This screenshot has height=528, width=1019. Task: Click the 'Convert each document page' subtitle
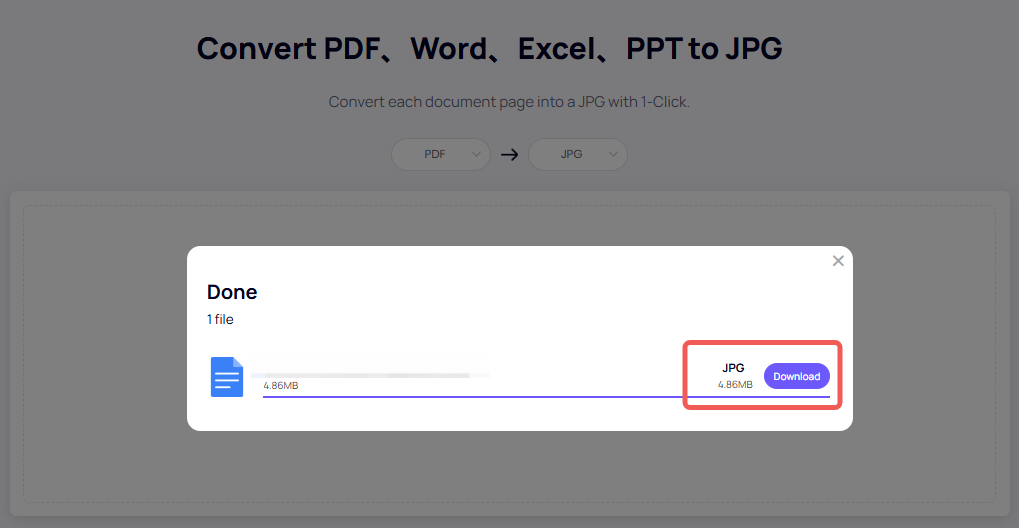tap(509, 102)
